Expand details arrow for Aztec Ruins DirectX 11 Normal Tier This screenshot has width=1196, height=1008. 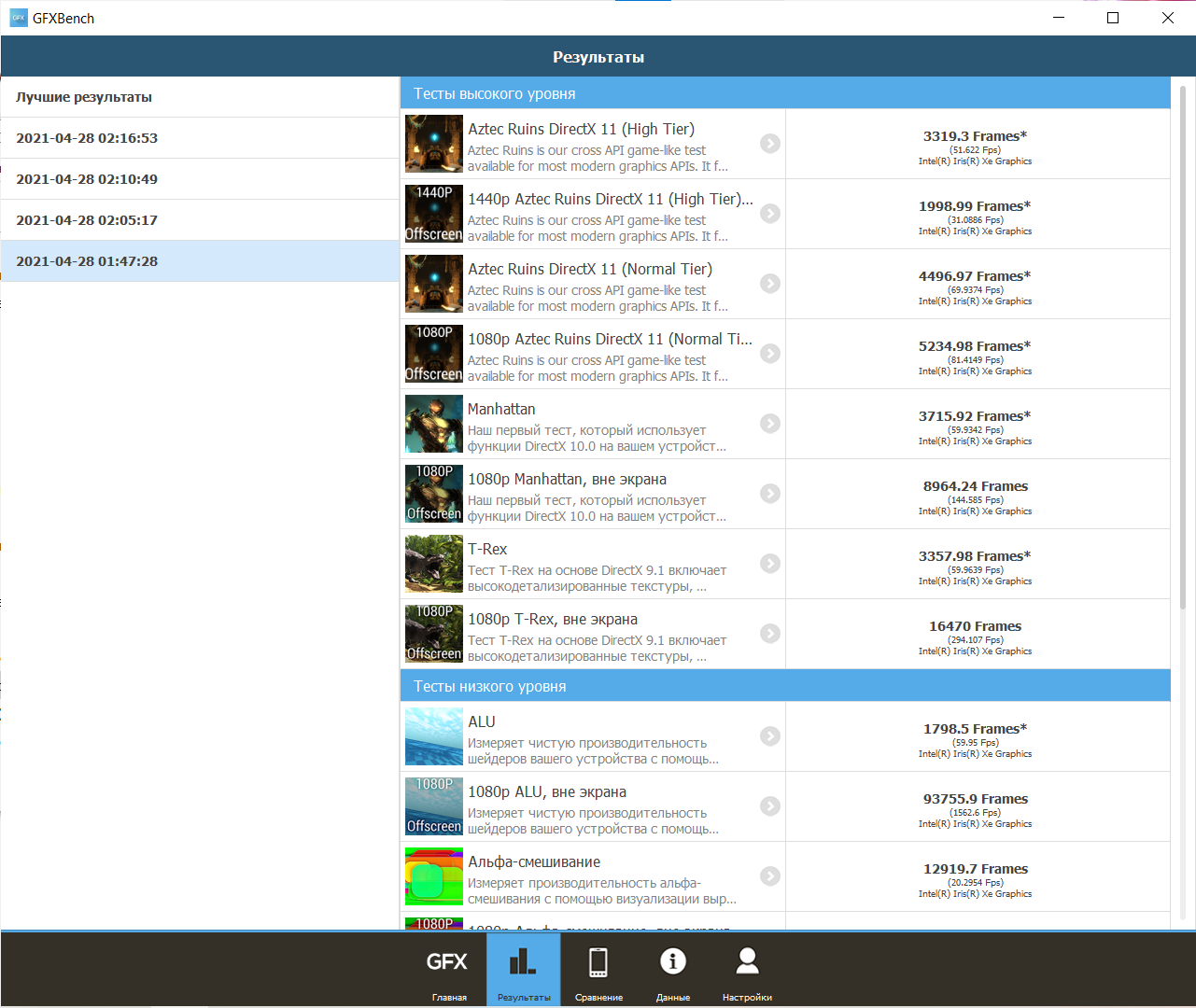770,284
